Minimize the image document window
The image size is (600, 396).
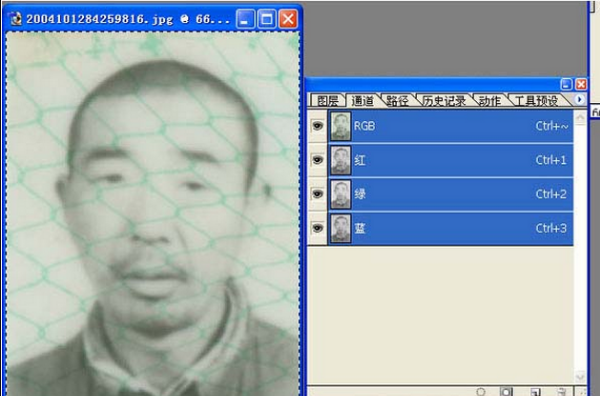coord(245,19)
